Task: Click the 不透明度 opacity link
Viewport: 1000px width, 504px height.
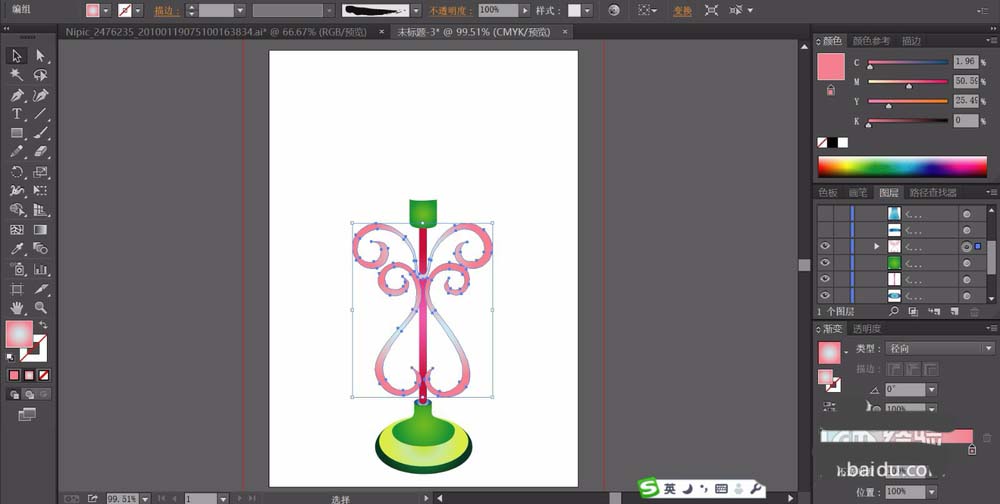Action: (x=451, y=11)
